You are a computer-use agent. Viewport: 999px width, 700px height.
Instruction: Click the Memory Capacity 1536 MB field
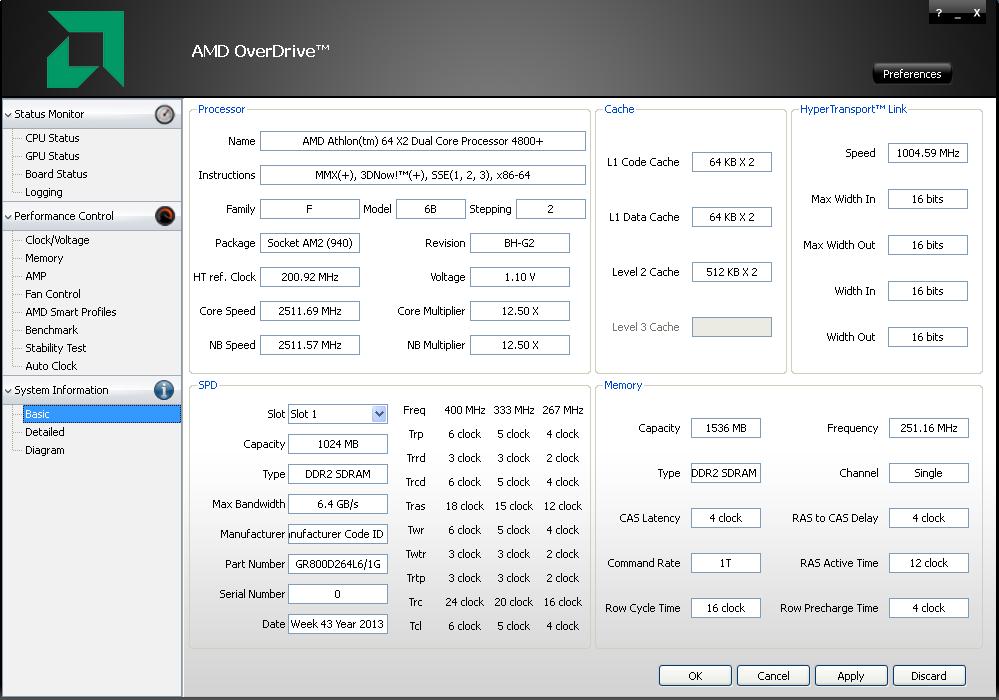726,428
